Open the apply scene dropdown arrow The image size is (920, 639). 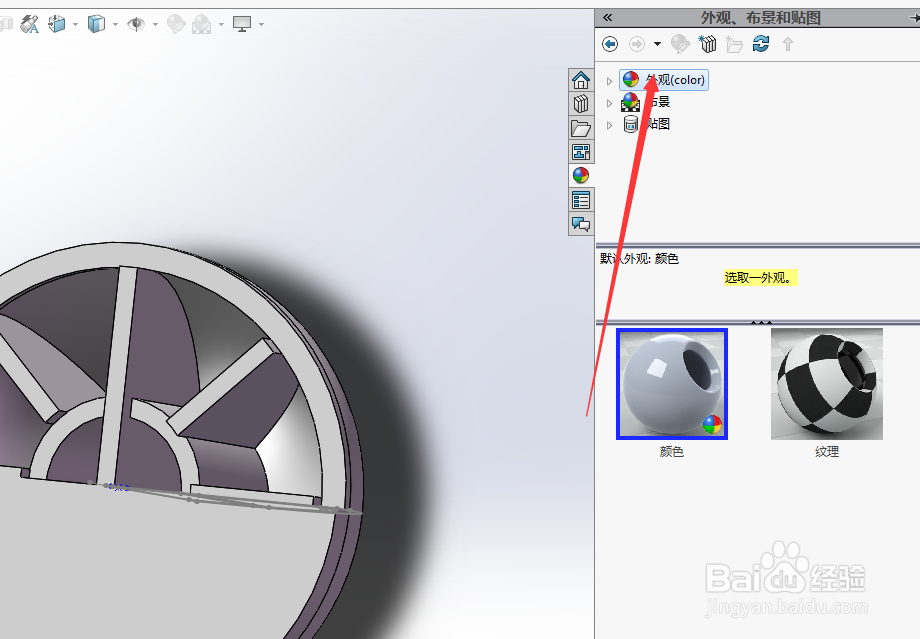coord(221,25)
